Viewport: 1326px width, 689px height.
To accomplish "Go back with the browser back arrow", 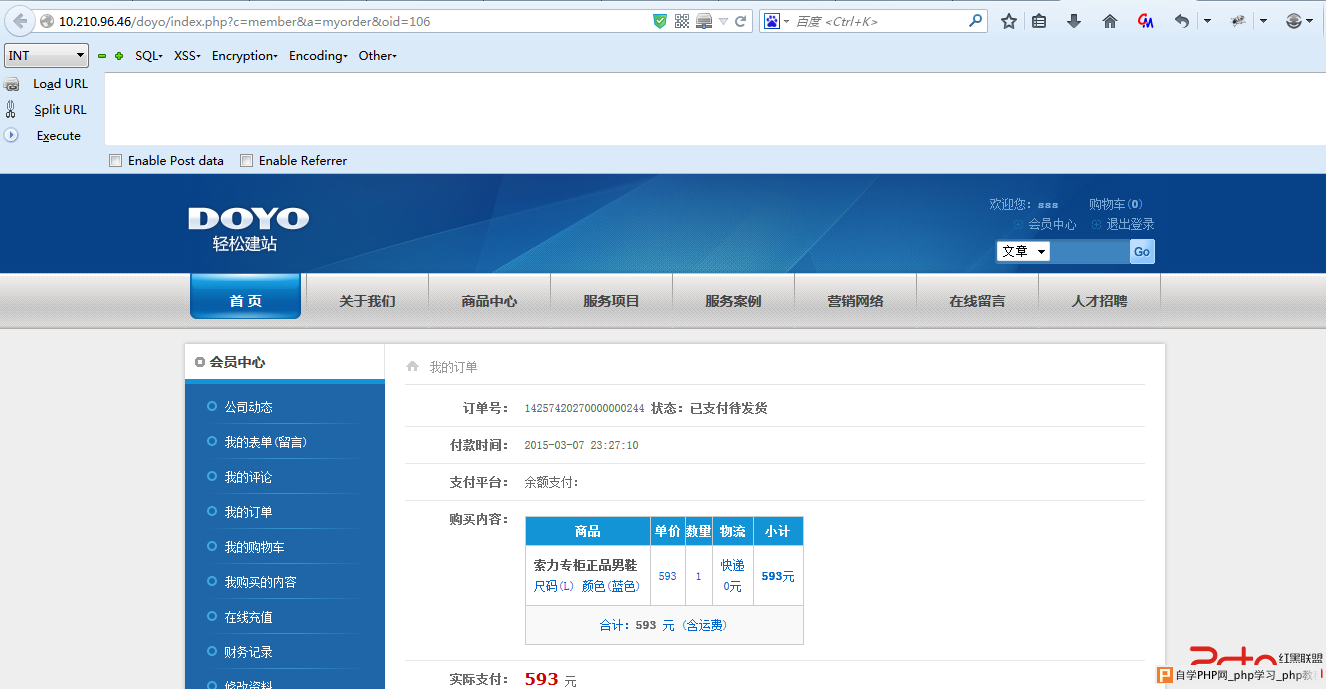I will tap(21, 21).
